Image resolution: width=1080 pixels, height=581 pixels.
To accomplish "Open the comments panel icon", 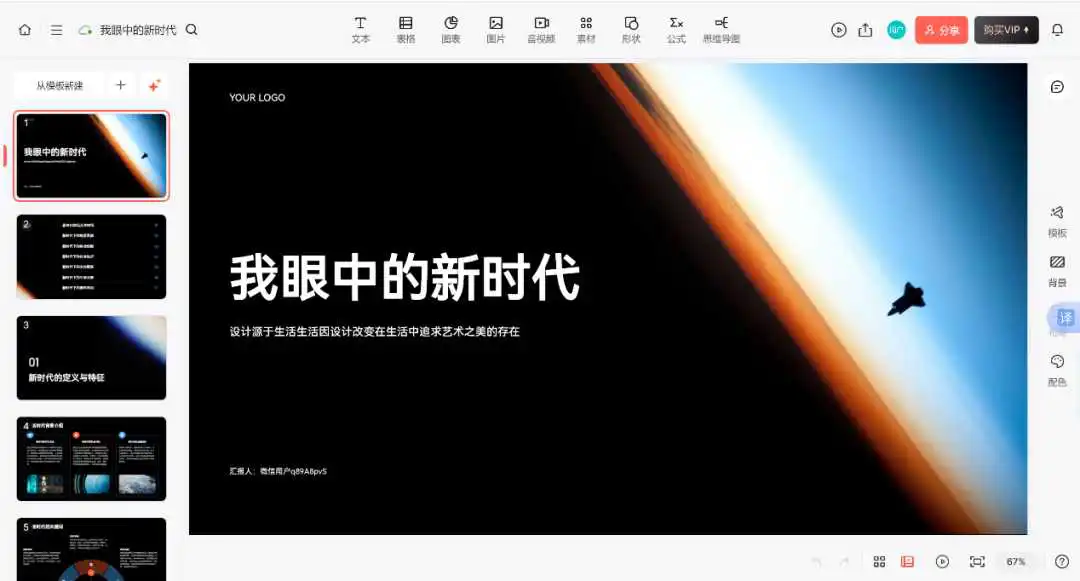I will coord(1057,87).
